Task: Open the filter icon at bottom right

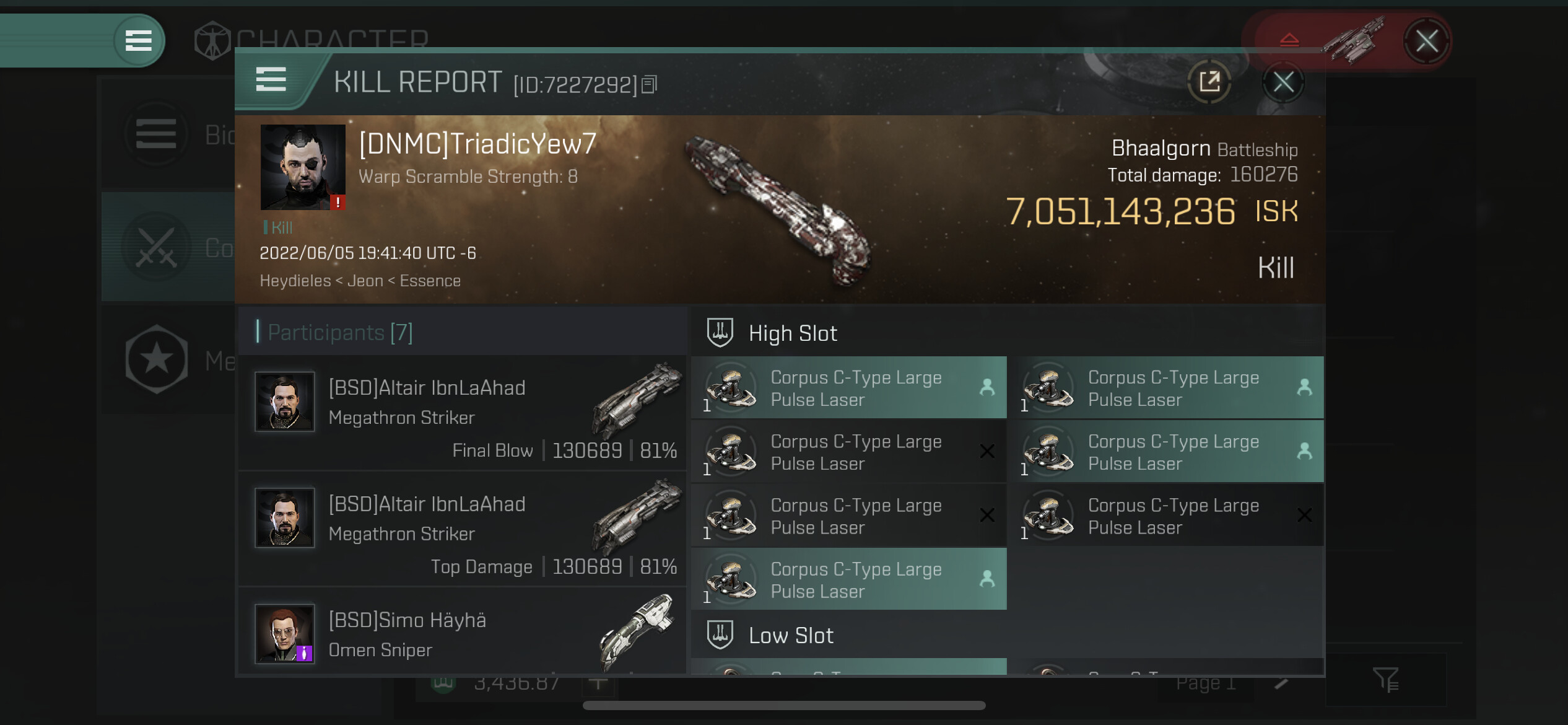Action: pos(1386,680)
